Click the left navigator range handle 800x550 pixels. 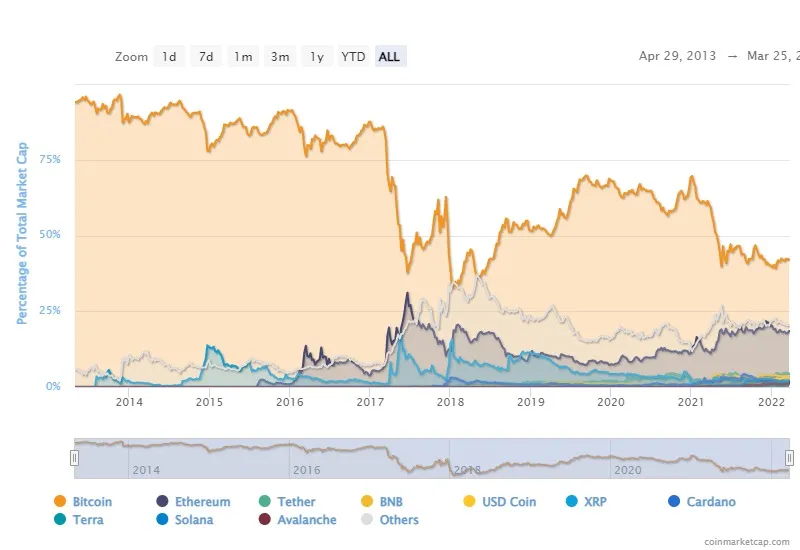point(74,457)
